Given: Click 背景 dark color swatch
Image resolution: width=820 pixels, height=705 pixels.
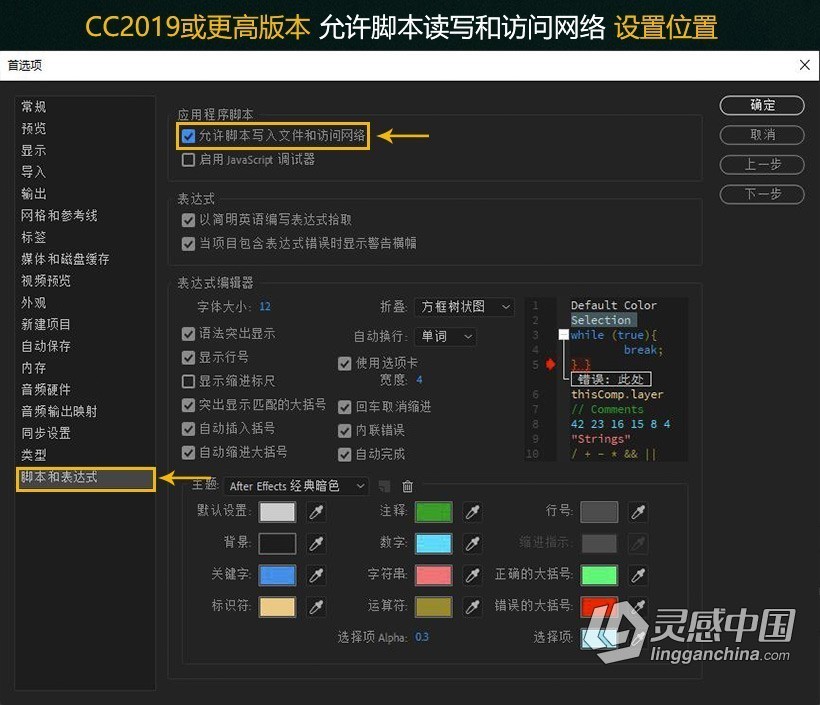Looking at the screenshot, I should point(277,544).
